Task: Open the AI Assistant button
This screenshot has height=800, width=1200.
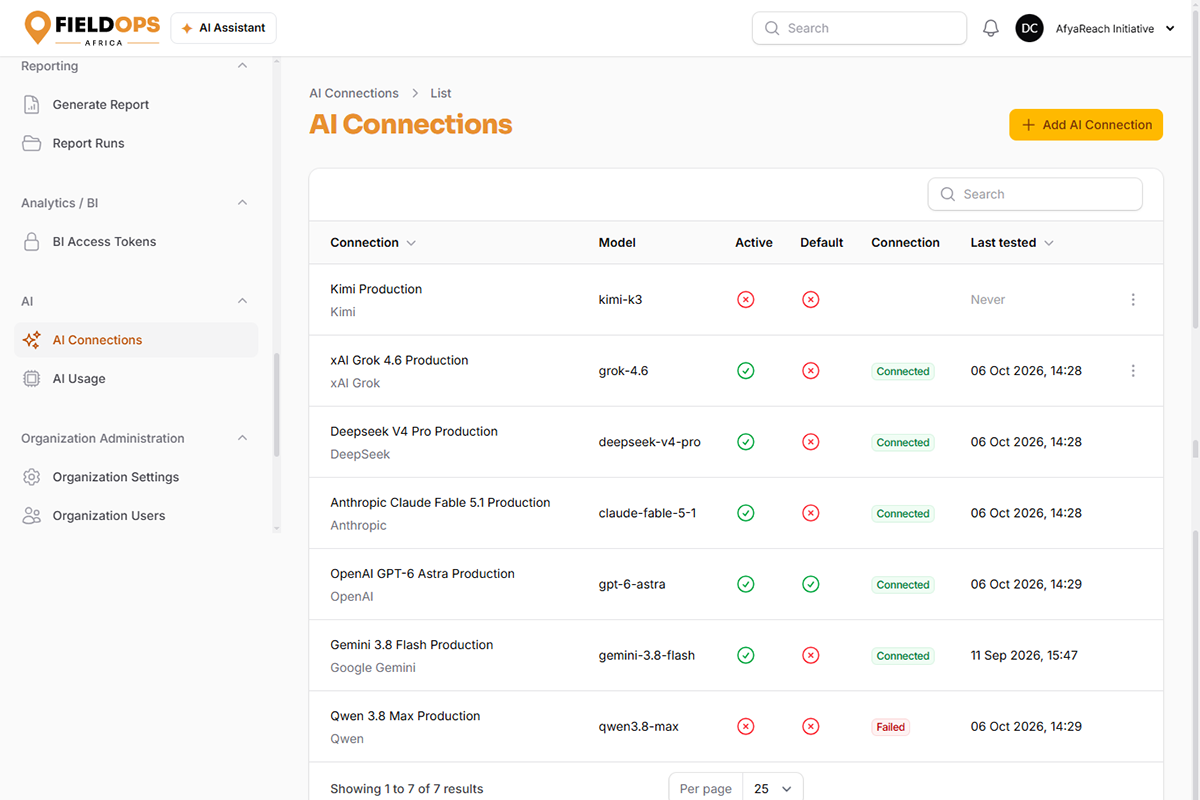Action: 223,28
